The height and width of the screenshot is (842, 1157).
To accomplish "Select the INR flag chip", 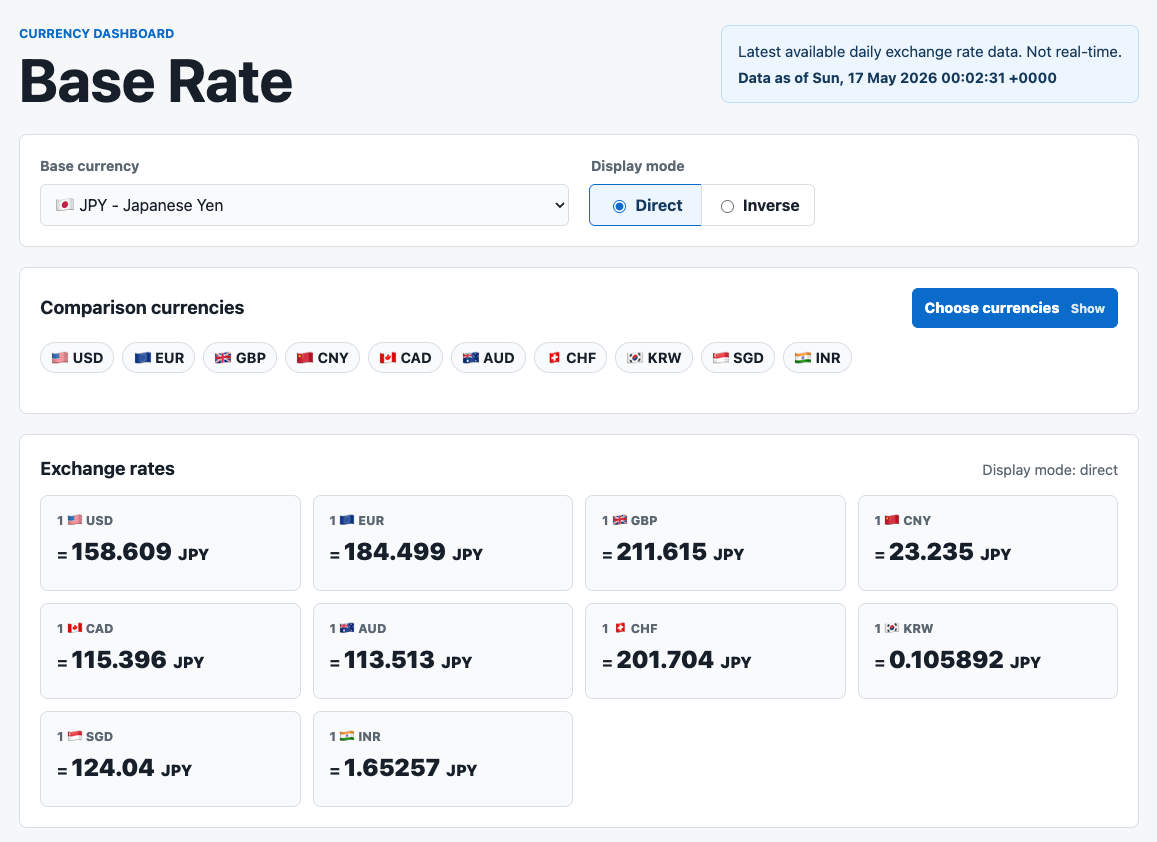I will 817,358.
